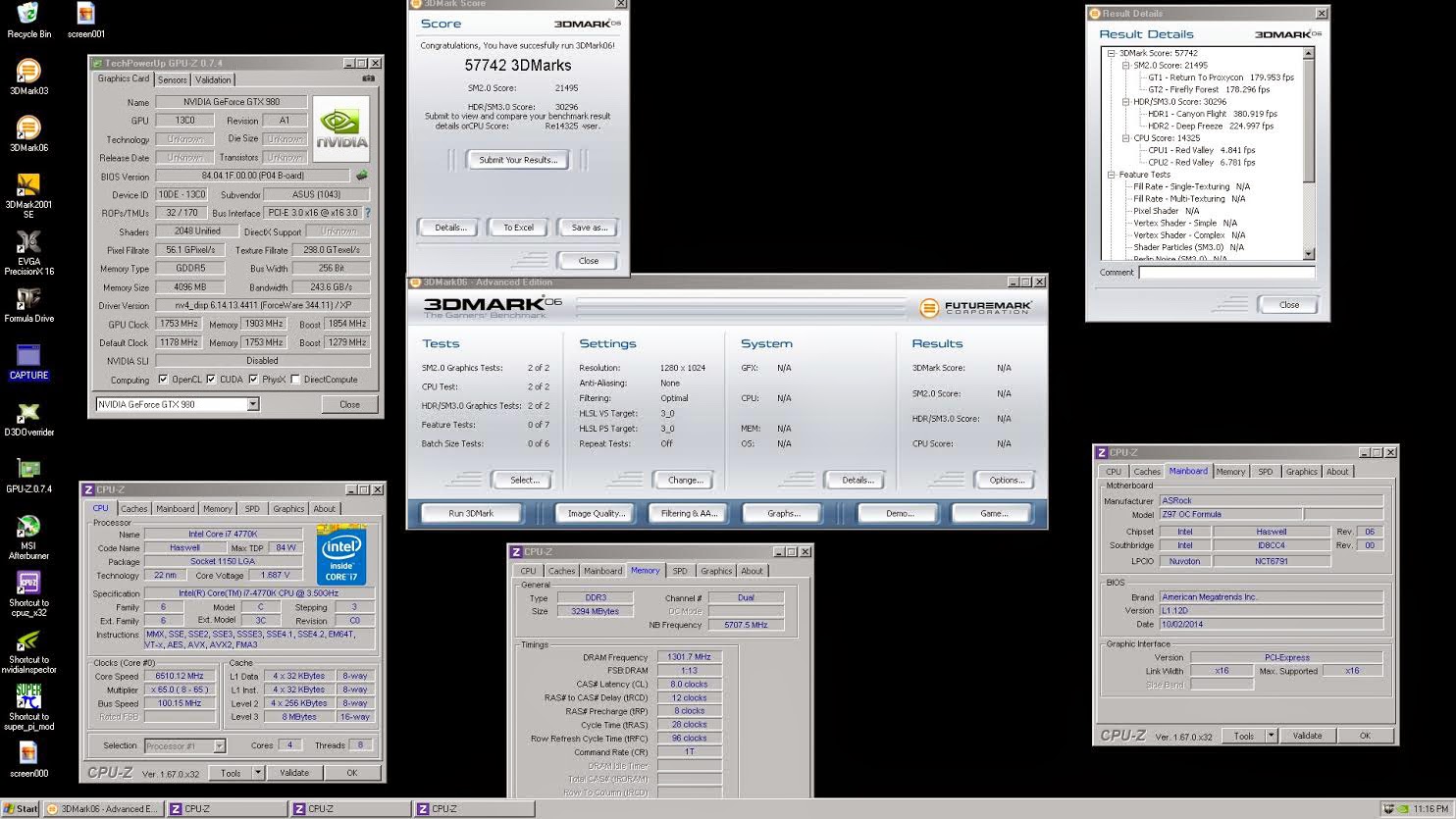The width and height of the screenshot is (1456, 819).
Task: Open the Formula Drive desktop icon
Action: tap(28, 304)
